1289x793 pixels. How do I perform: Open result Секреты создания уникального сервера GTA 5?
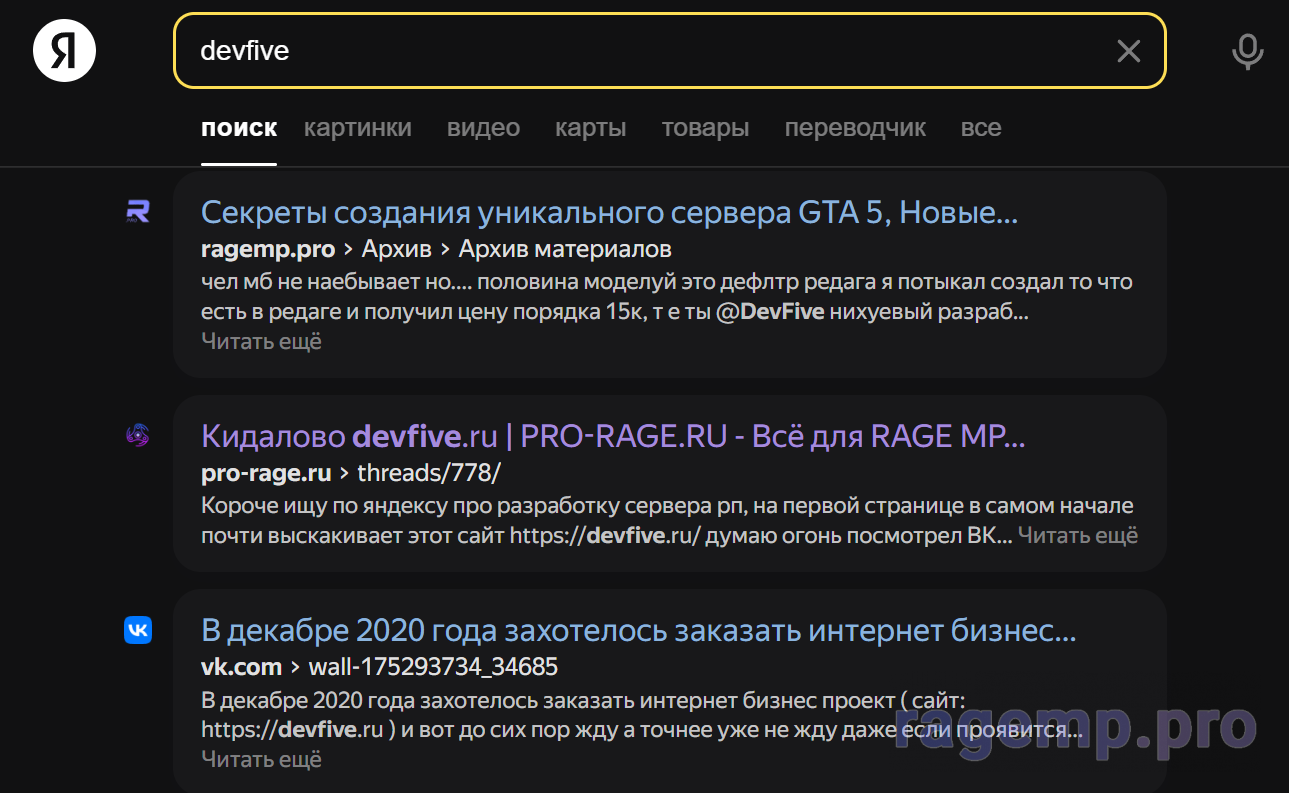[x=609, y=212]
